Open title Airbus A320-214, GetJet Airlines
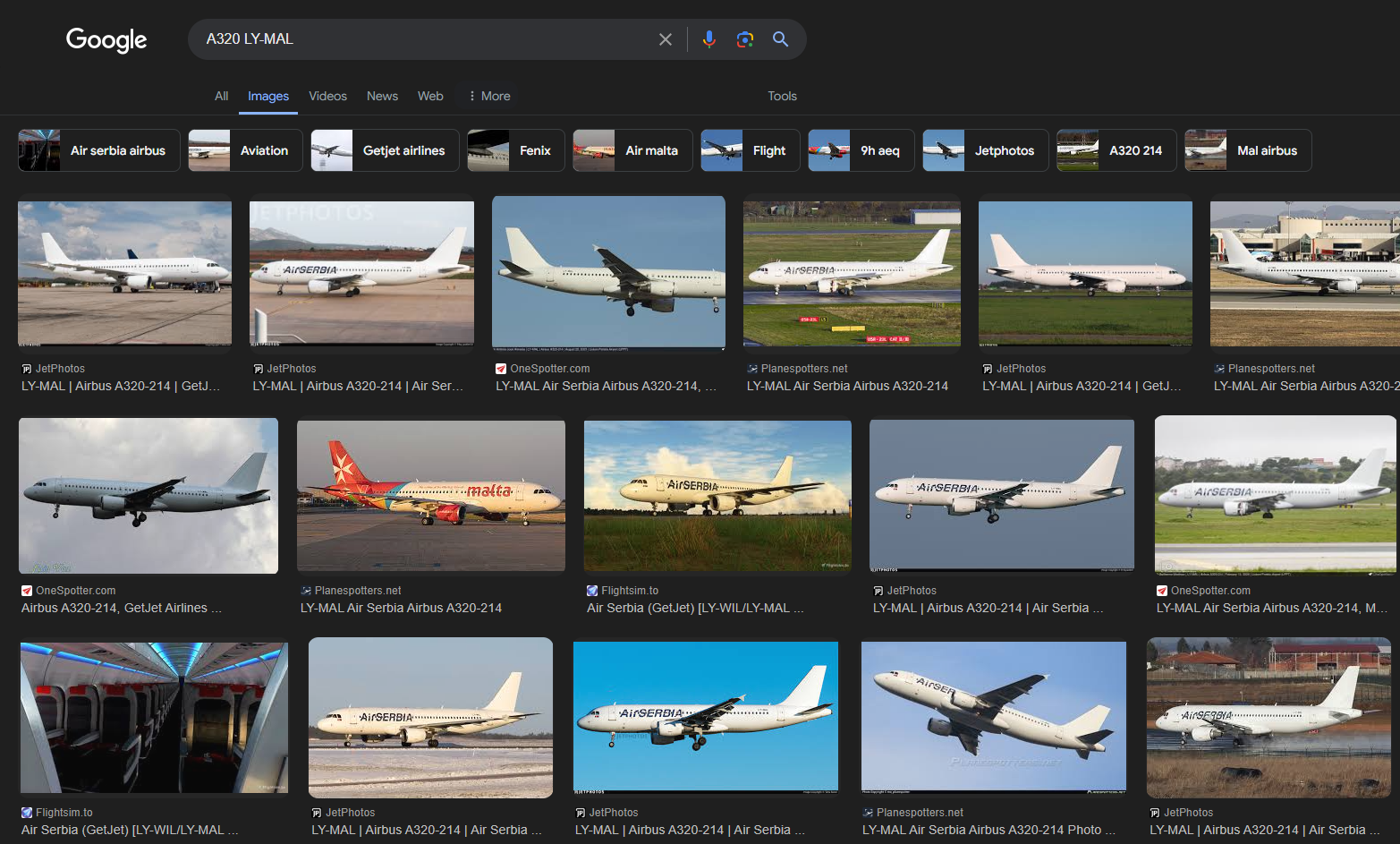Viewport: 1400px width, 844px height. 122,608
